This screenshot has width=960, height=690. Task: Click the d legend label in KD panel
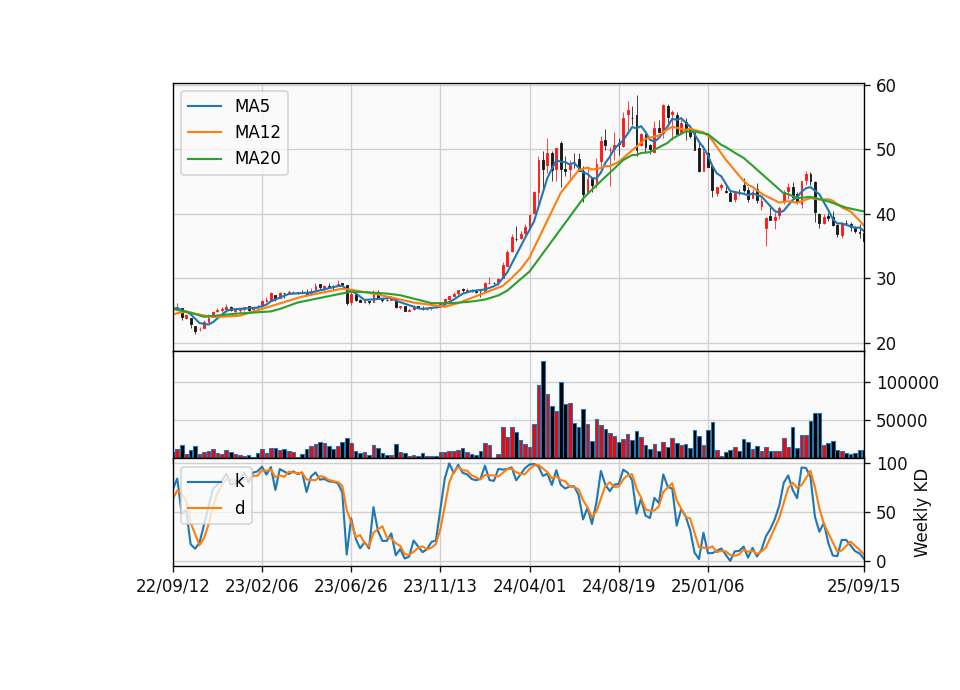240,508
